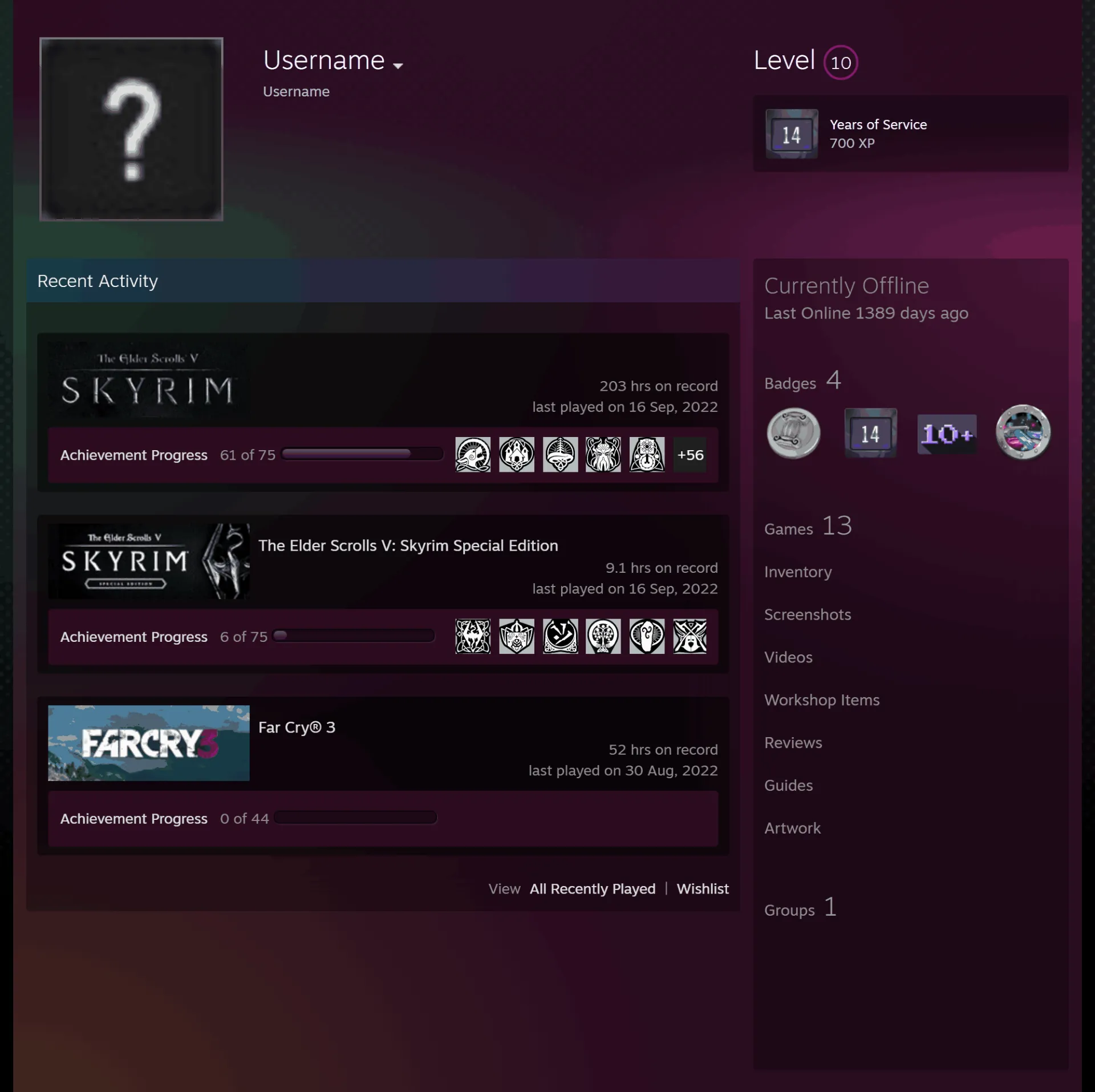Click the 0 of 44 achievement progress bar
The height and width of the screenshot is (1092, 1095).
pyautogui.click(x=355, y=818)
